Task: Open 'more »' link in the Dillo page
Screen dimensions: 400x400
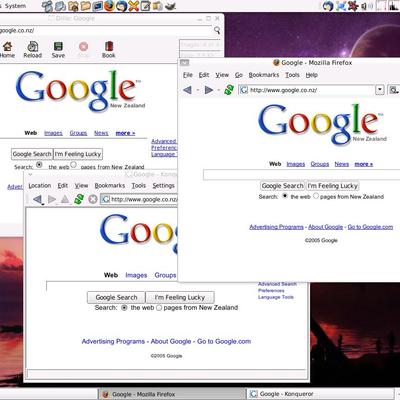Action: click(125, 133)
